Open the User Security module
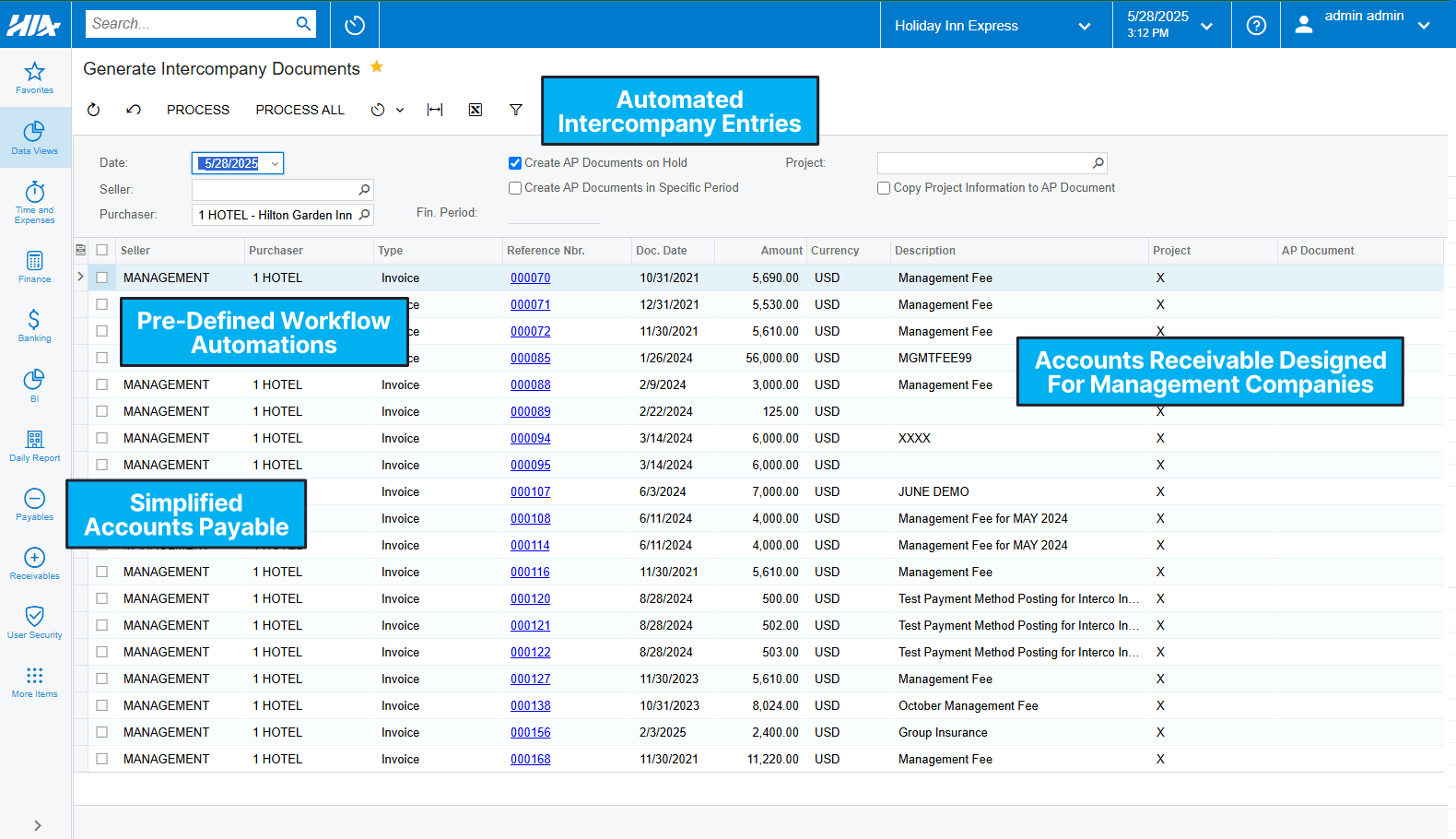 [x=34, y=622]
